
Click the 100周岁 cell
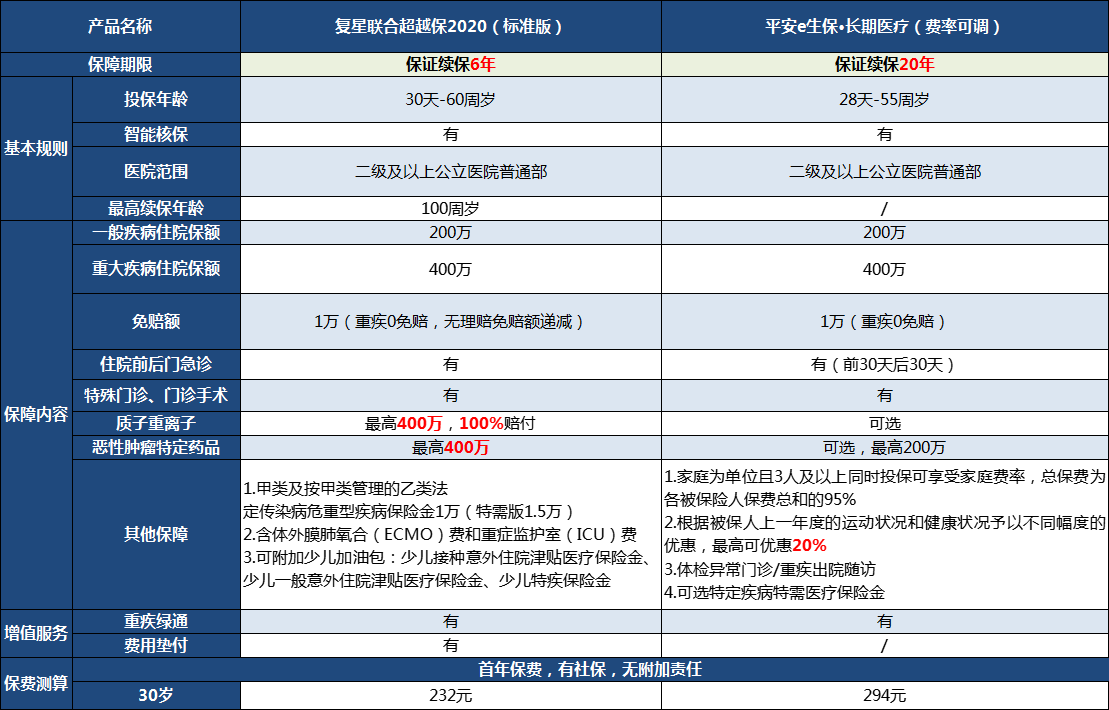pos(451,208)
